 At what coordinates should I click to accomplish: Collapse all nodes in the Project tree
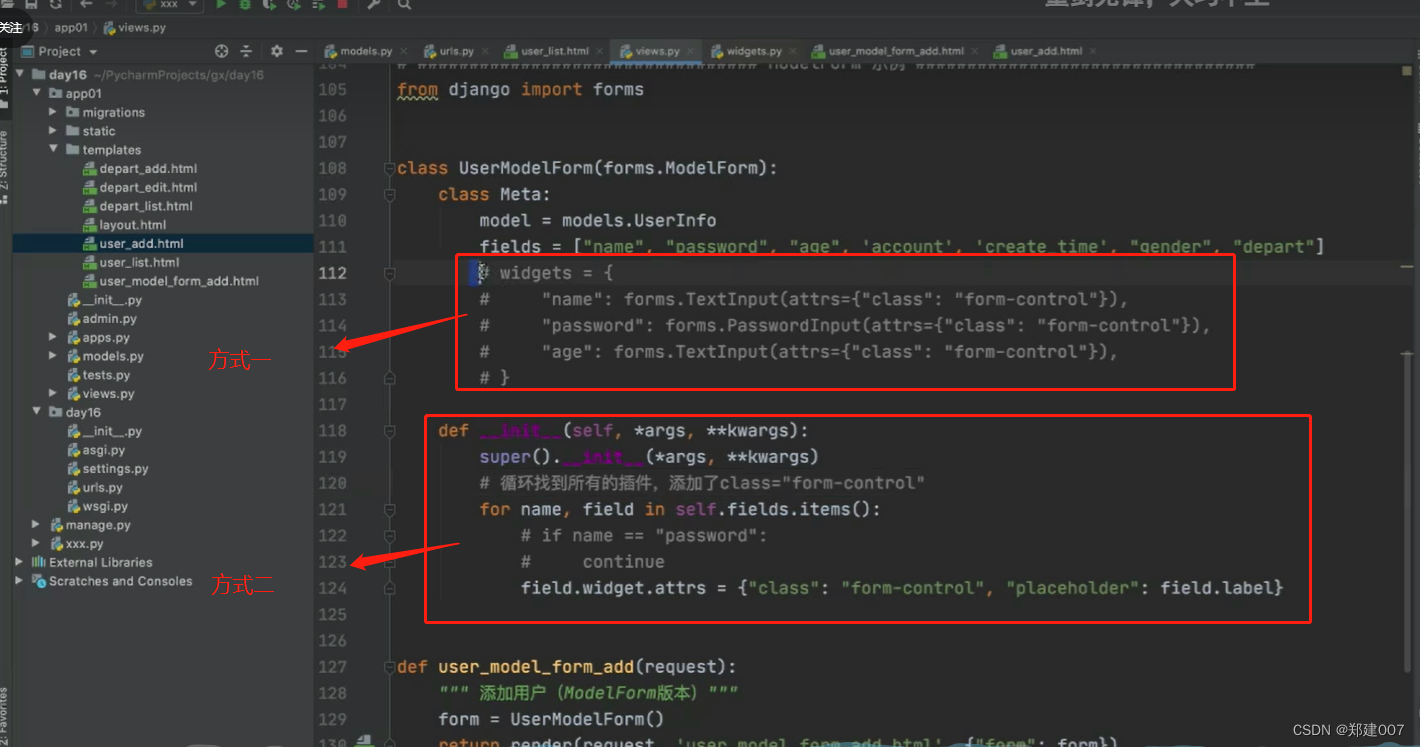point(246,51)
